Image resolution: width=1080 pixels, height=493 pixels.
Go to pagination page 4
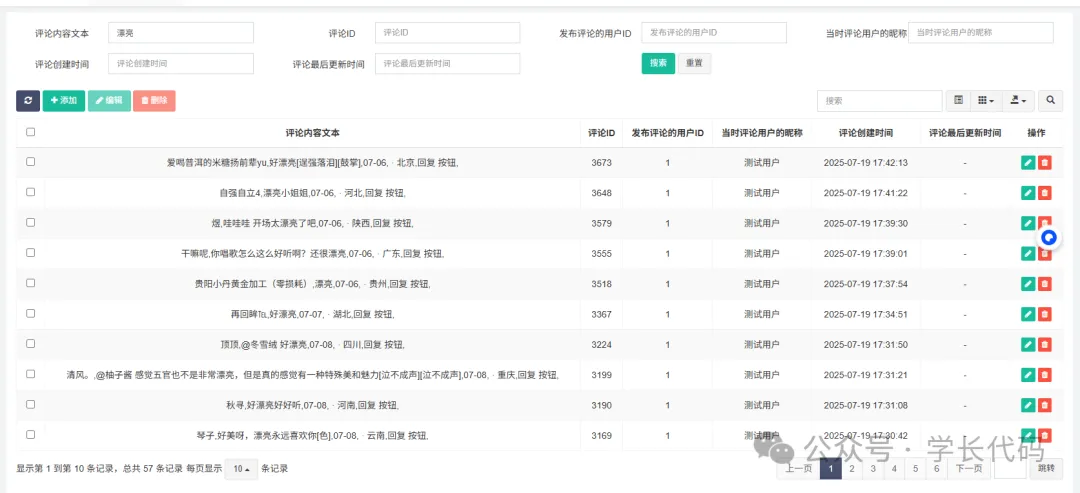click(894, 469)
